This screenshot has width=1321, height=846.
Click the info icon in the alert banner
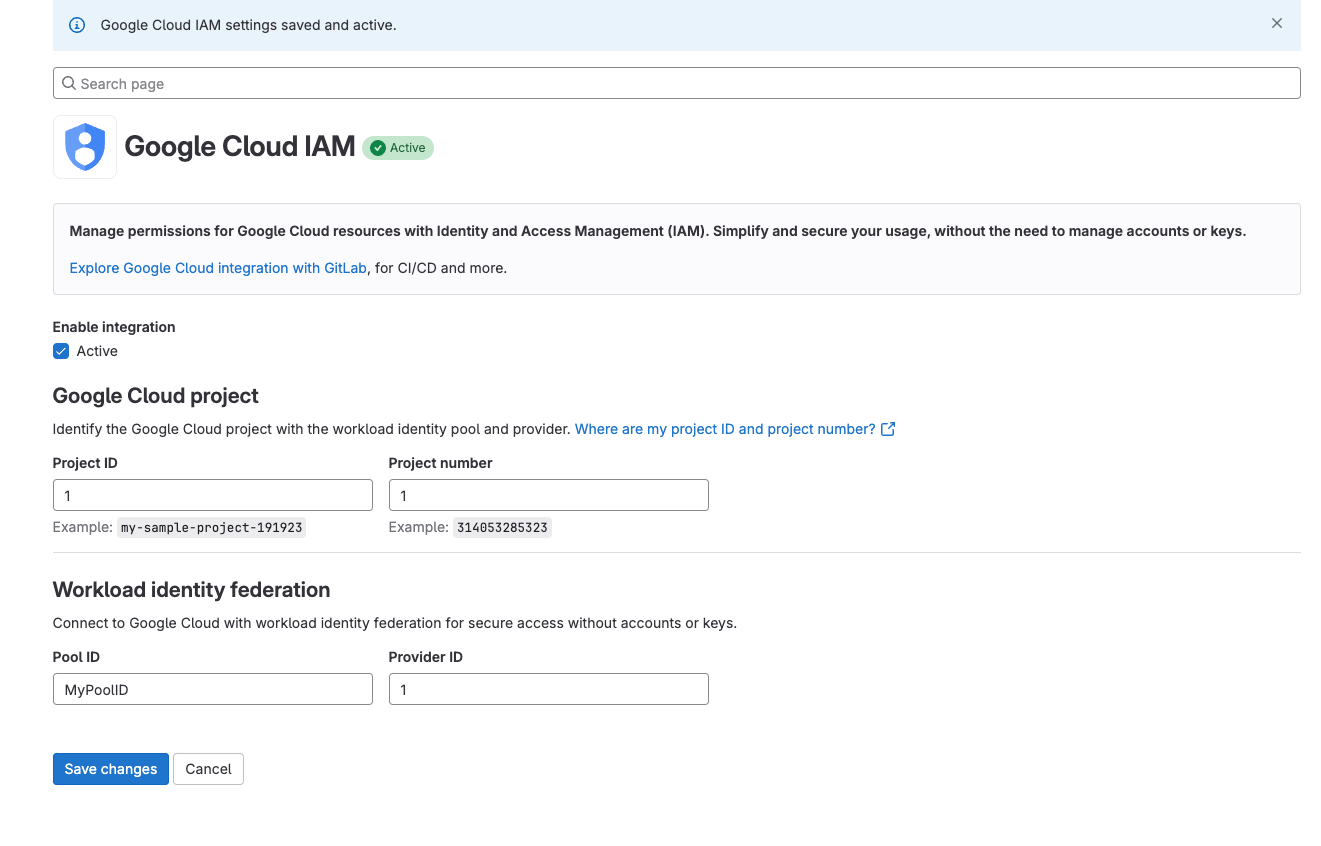77,25
